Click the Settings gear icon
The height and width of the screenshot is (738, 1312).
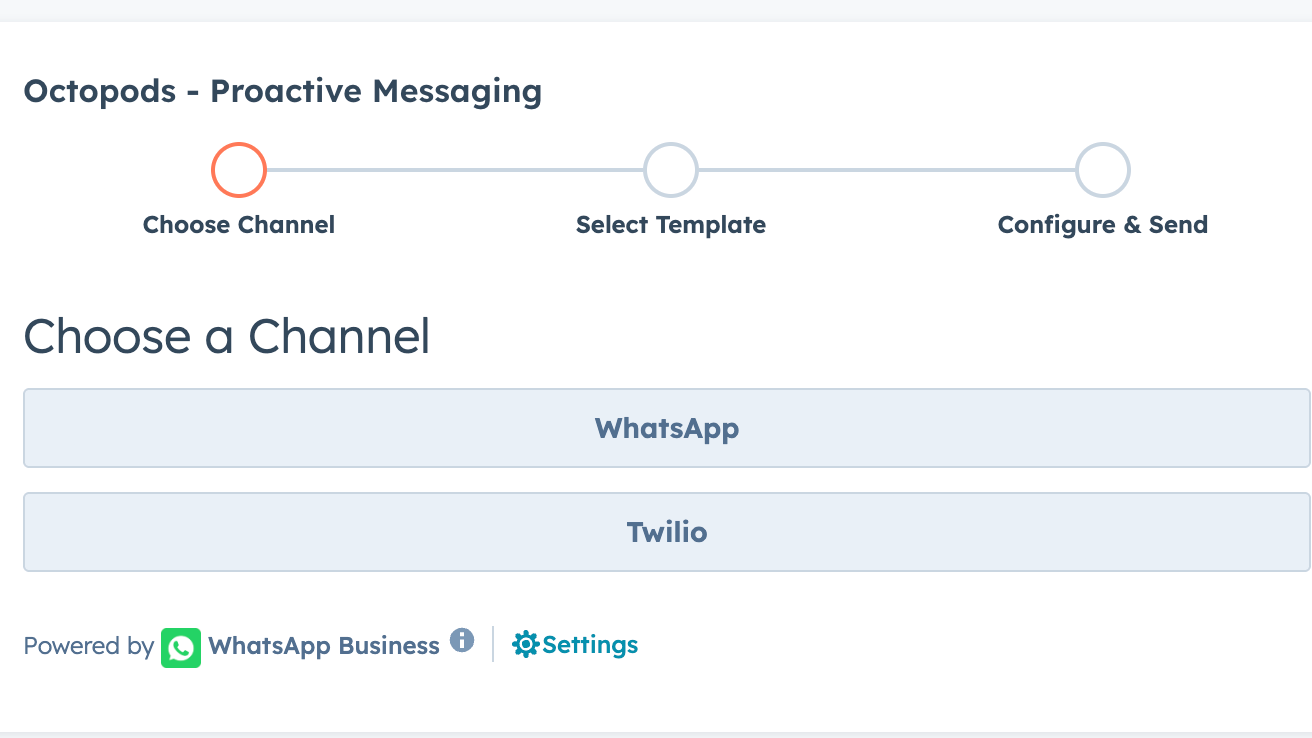(x=524, y=645)
